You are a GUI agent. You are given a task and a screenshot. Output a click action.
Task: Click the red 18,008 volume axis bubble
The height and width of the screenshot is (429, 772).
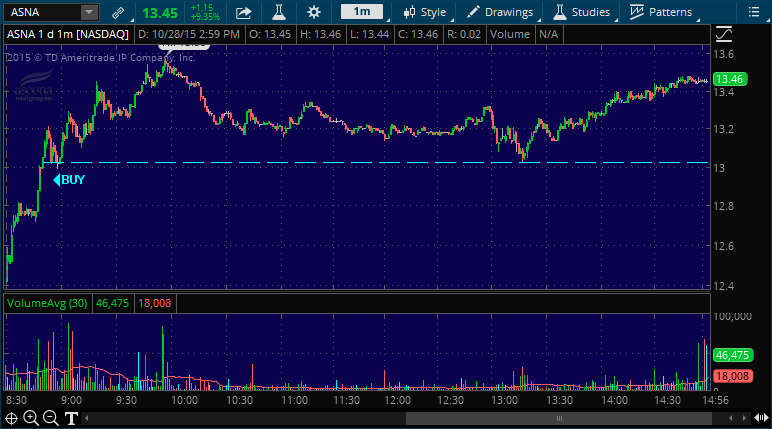[x=733, y=376]
